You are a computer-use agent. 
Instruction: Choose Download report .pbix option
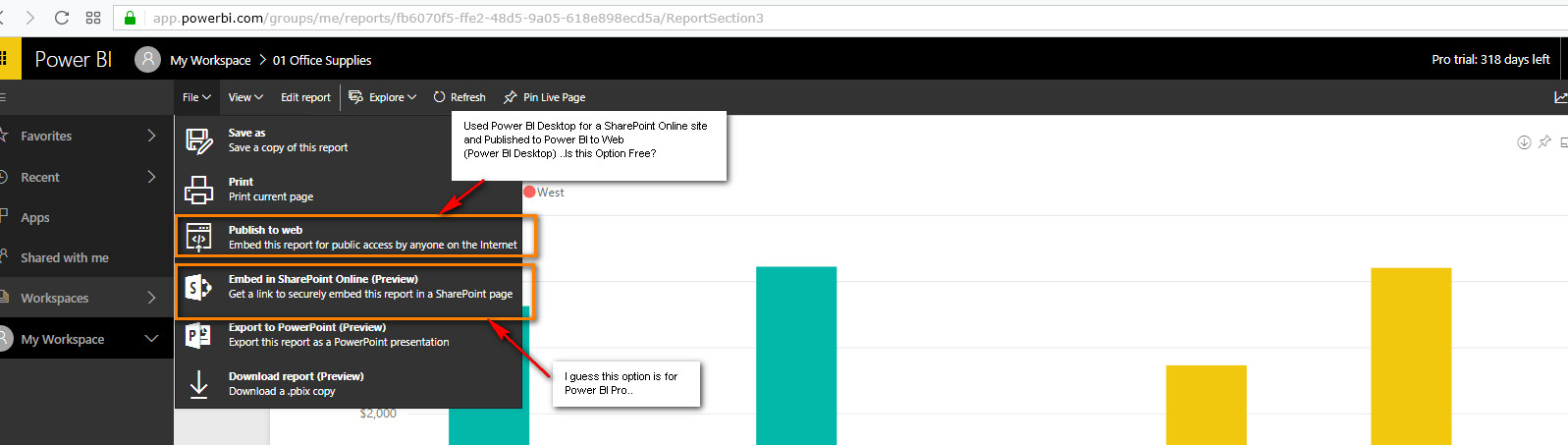tap(348, 383)
